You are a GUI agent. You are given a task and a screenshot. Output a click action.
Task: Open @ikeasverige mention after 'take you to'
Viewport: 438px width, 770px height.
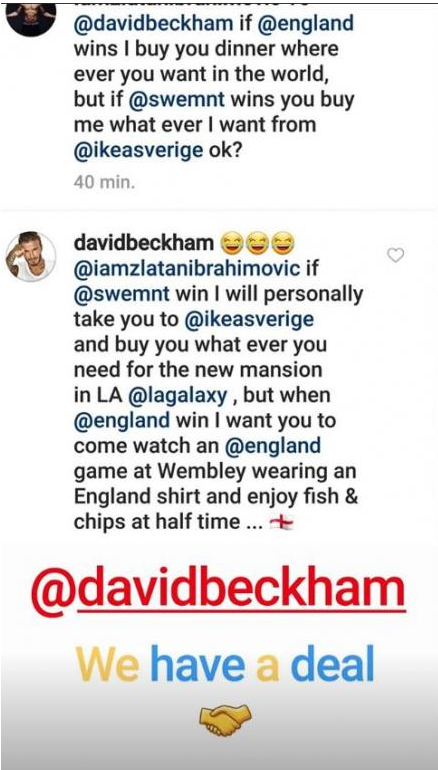point(248,320)
